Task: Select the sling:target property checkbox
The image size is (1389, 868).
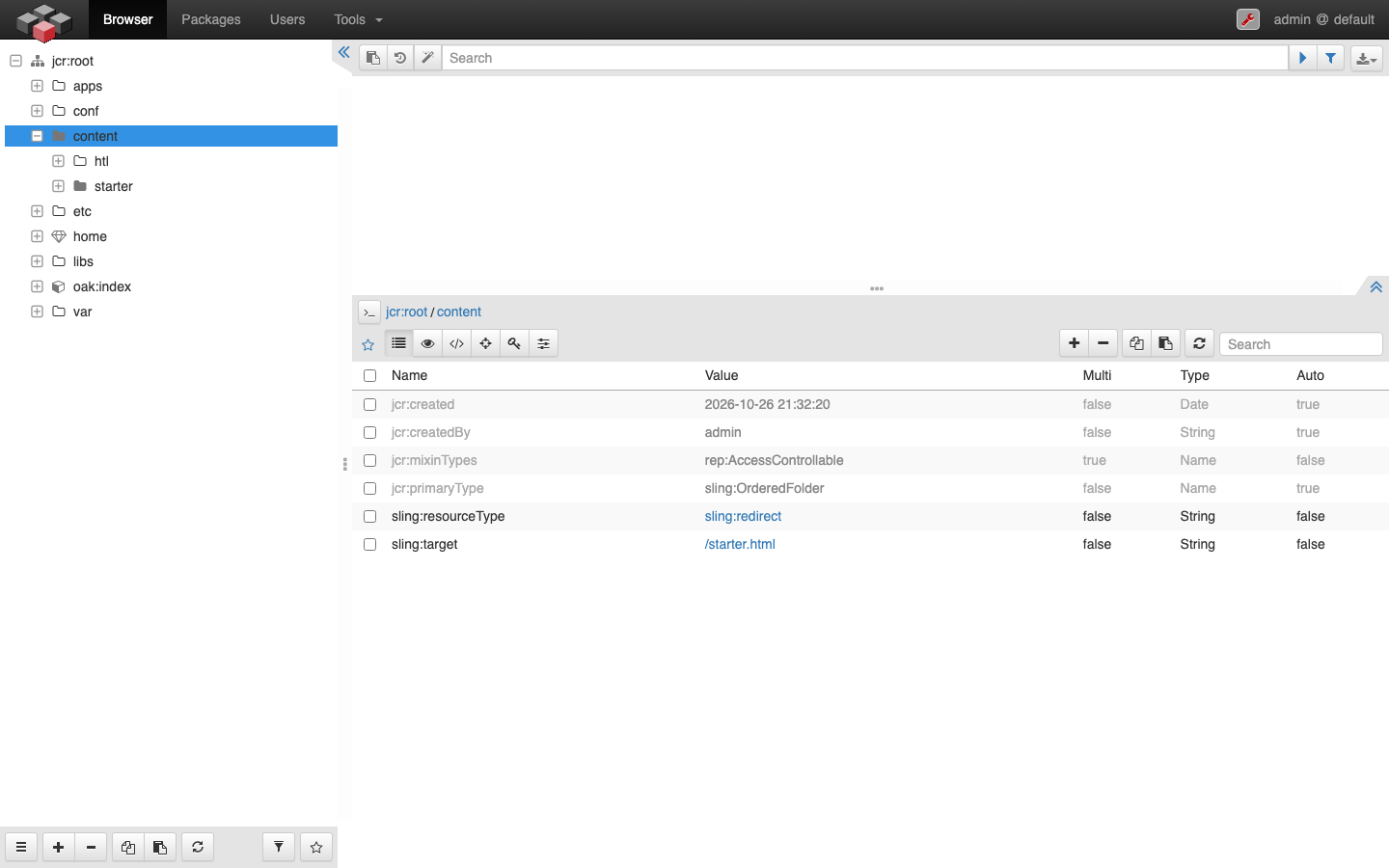Action: (x=369, y=544)
